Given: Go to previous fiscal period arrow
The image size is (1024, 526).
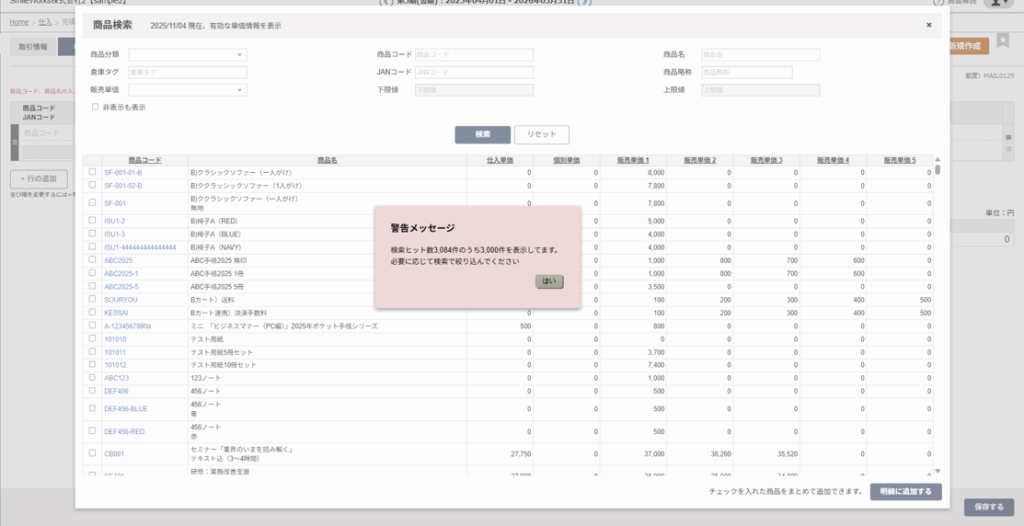Looking at the screenshot, I should 386,3.
